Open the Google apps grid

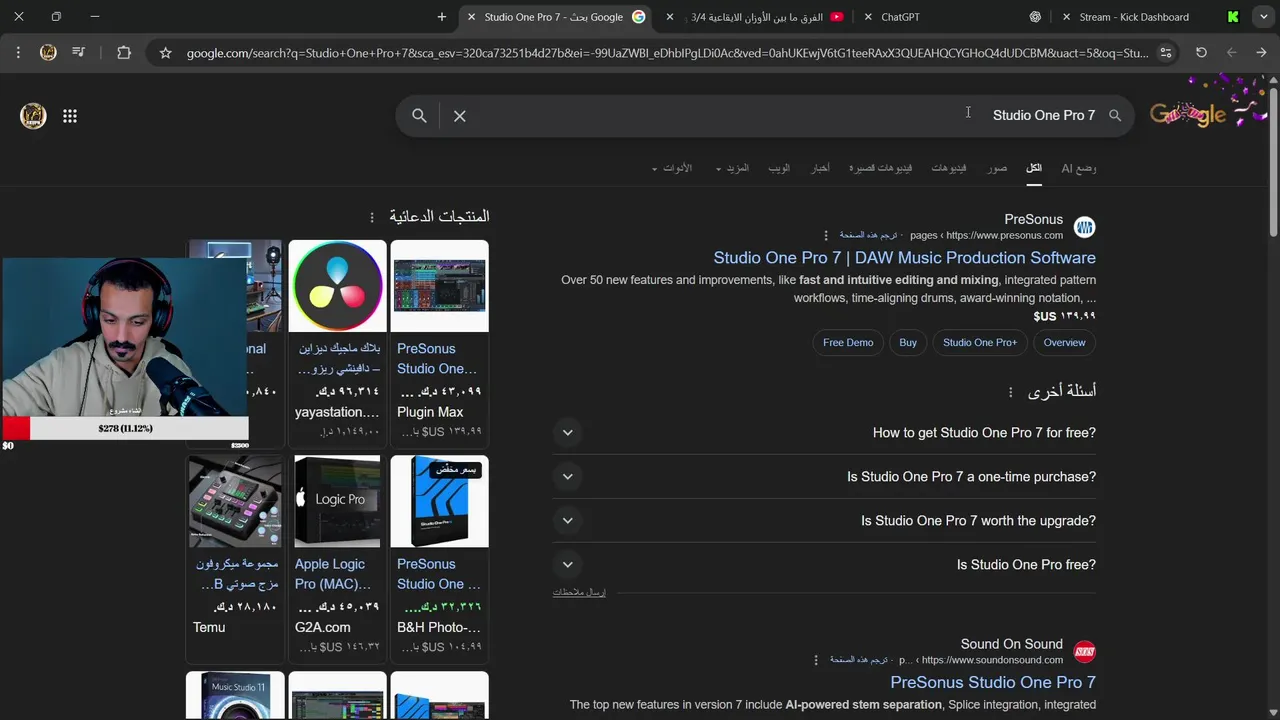[x=70, y=116]
